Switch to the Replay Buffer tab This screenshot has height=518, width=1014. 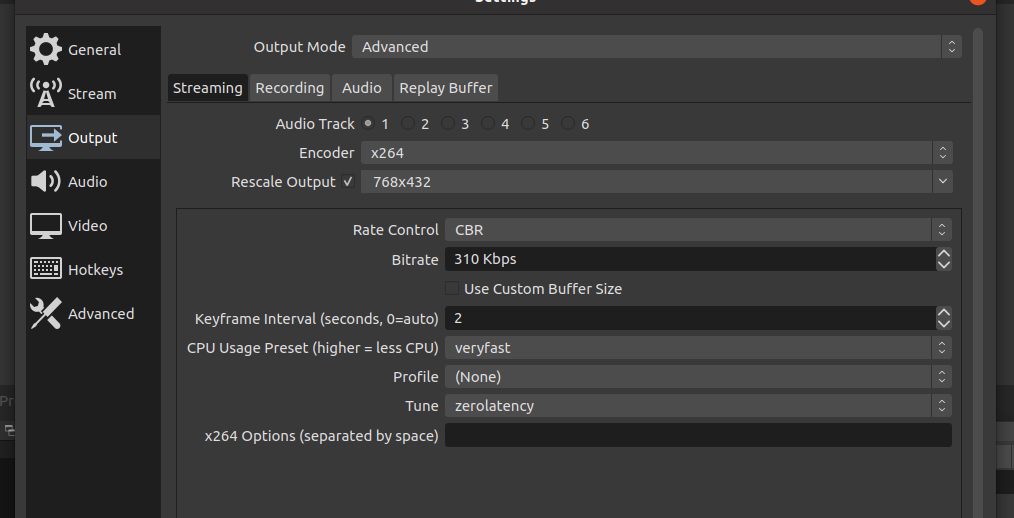point(446,88)
